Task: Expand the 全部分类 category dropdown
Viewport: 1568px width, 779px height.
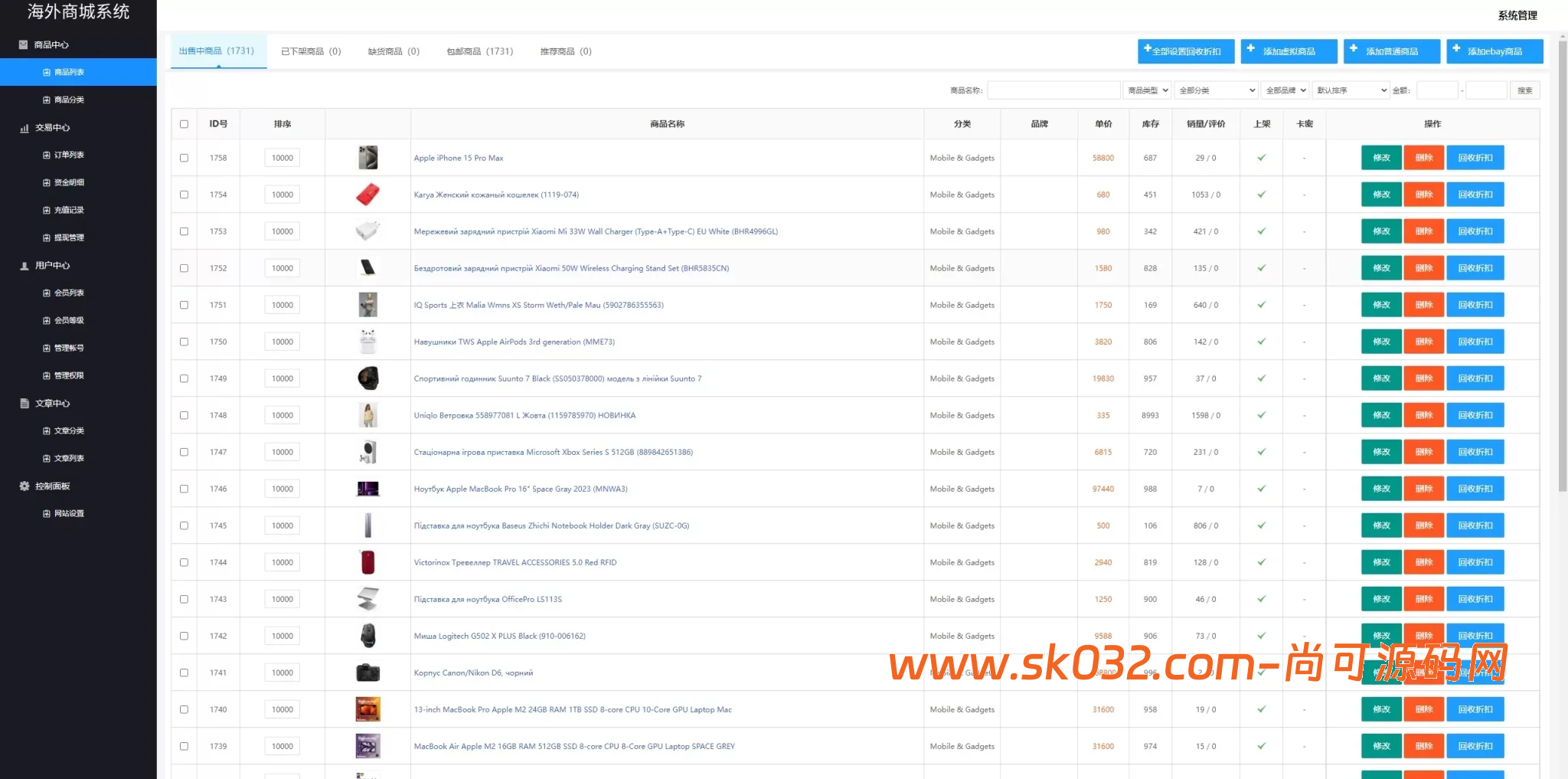Action: tap(1217, 90)
